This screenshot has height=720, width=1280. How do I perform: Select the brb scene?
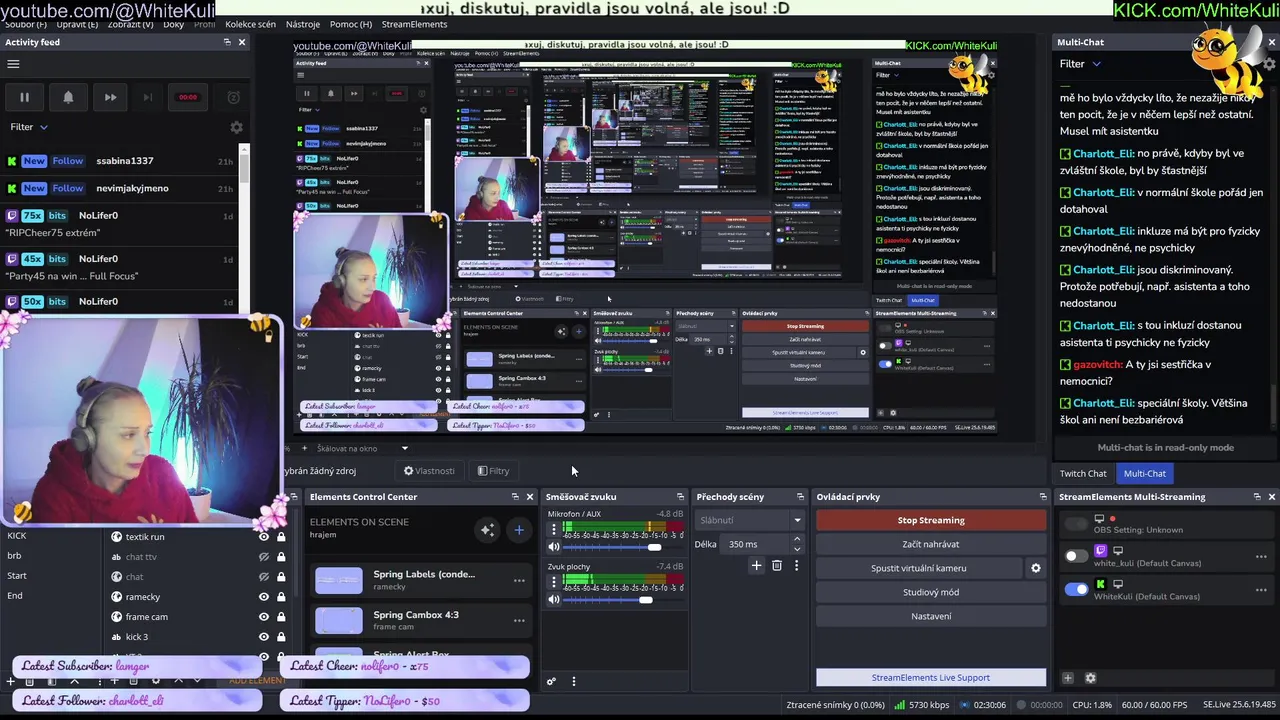click(x=14, y=556)
